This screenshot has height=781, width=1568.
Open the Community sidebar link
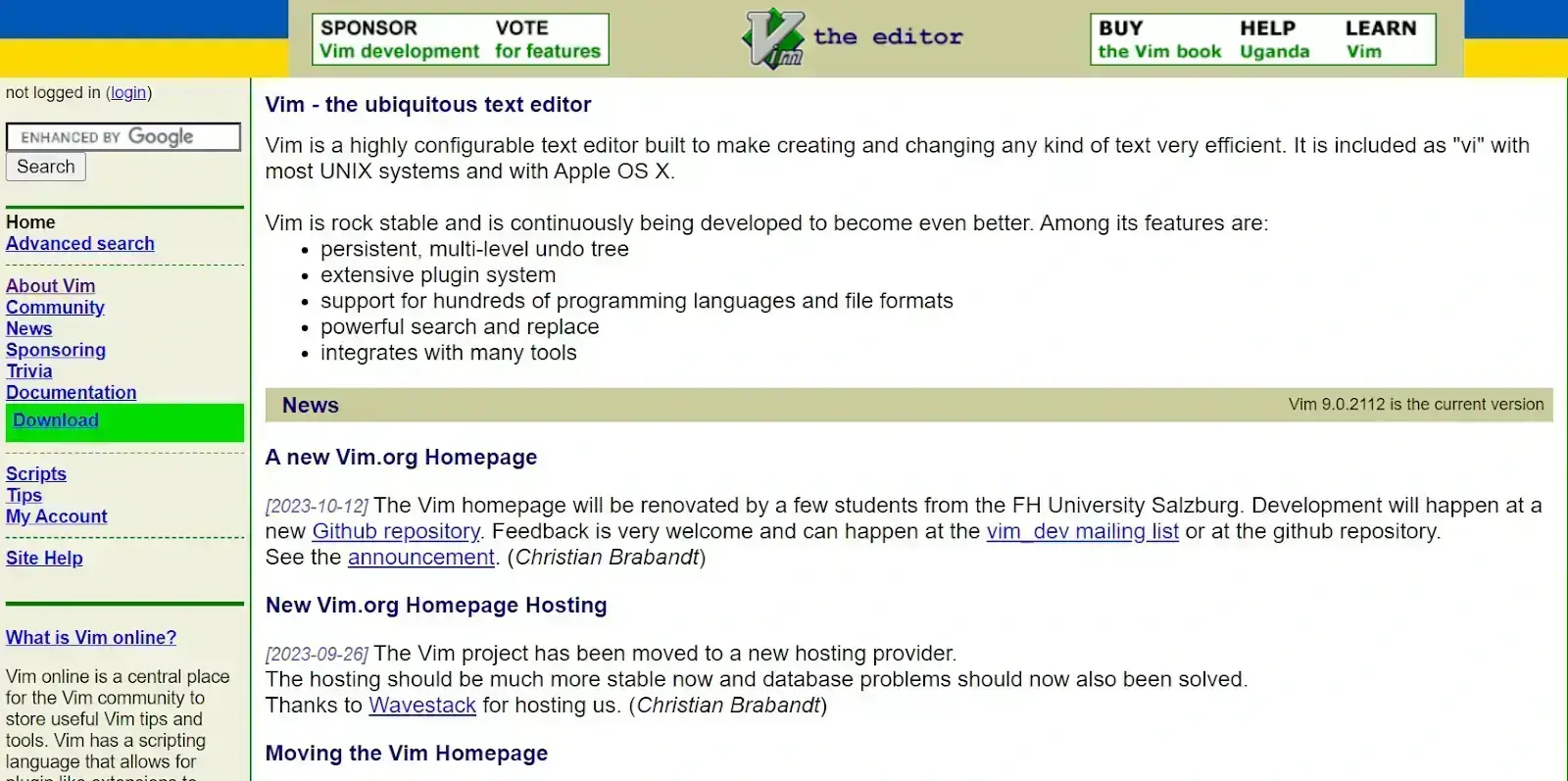point(55,308)
